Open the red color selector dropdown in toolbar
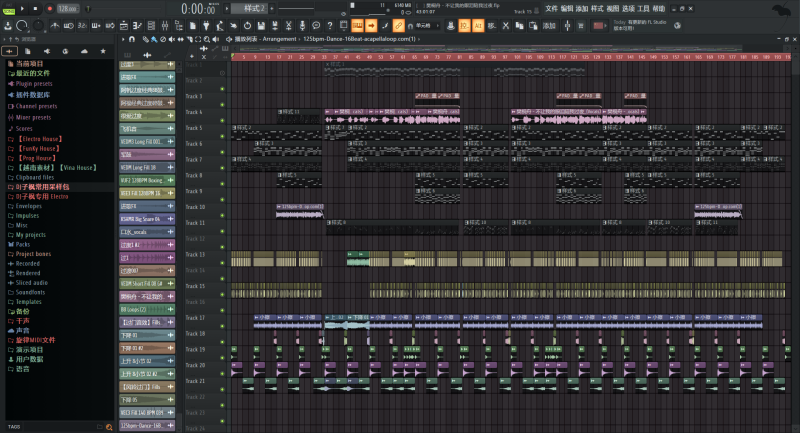The width and height of the screenshot is (800, 433). (x=598, y=26)
